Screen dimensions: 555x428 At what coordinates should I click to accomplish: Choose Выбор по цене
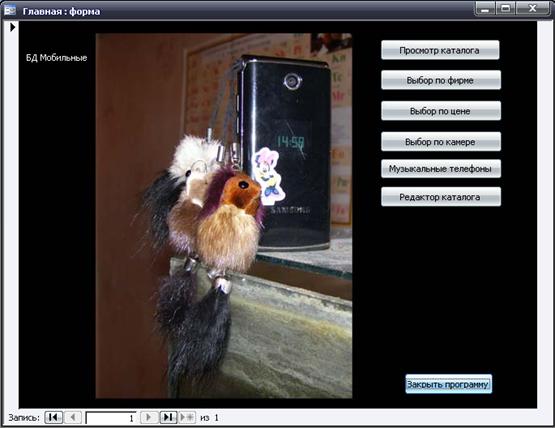(441, 111)
